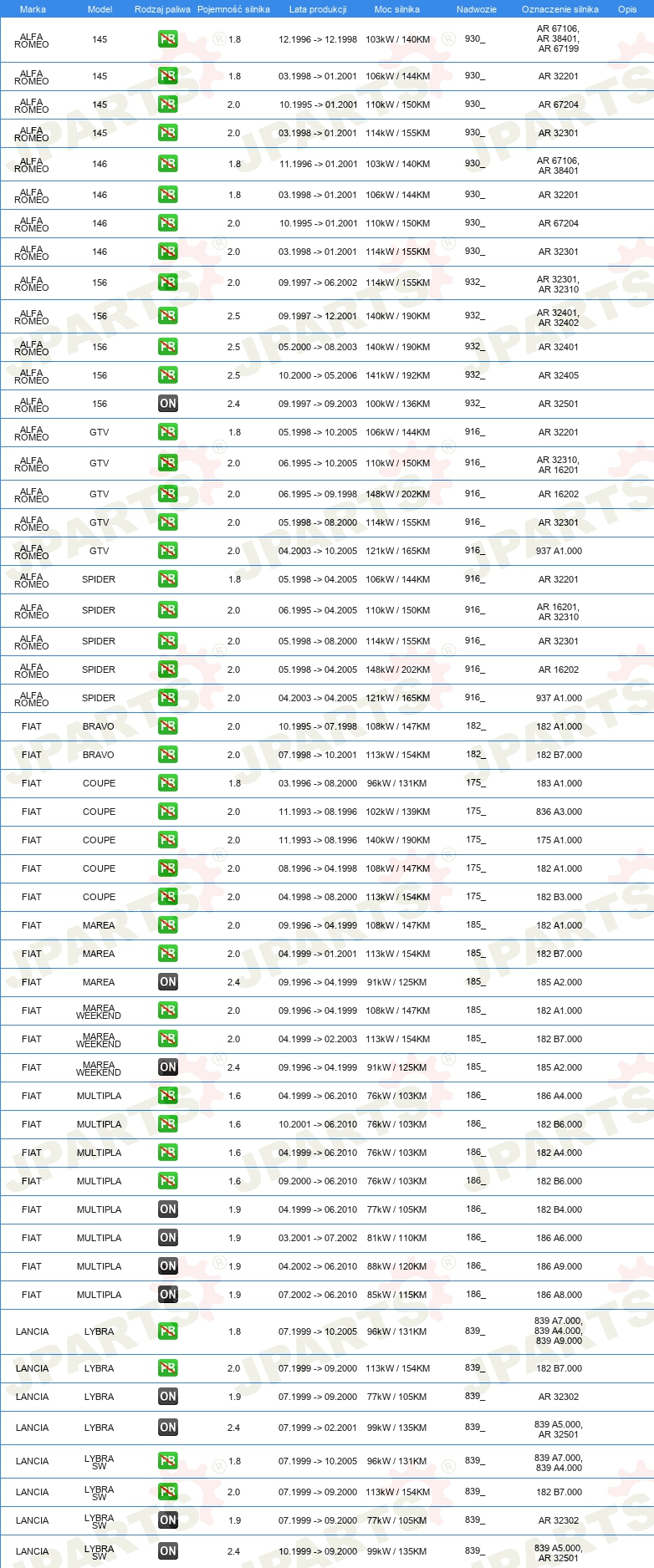This screenshot has width=654, height=1568.
Task: Click the petrol icon in the 156 AR 32405 row
Action: tap(168, 375)
